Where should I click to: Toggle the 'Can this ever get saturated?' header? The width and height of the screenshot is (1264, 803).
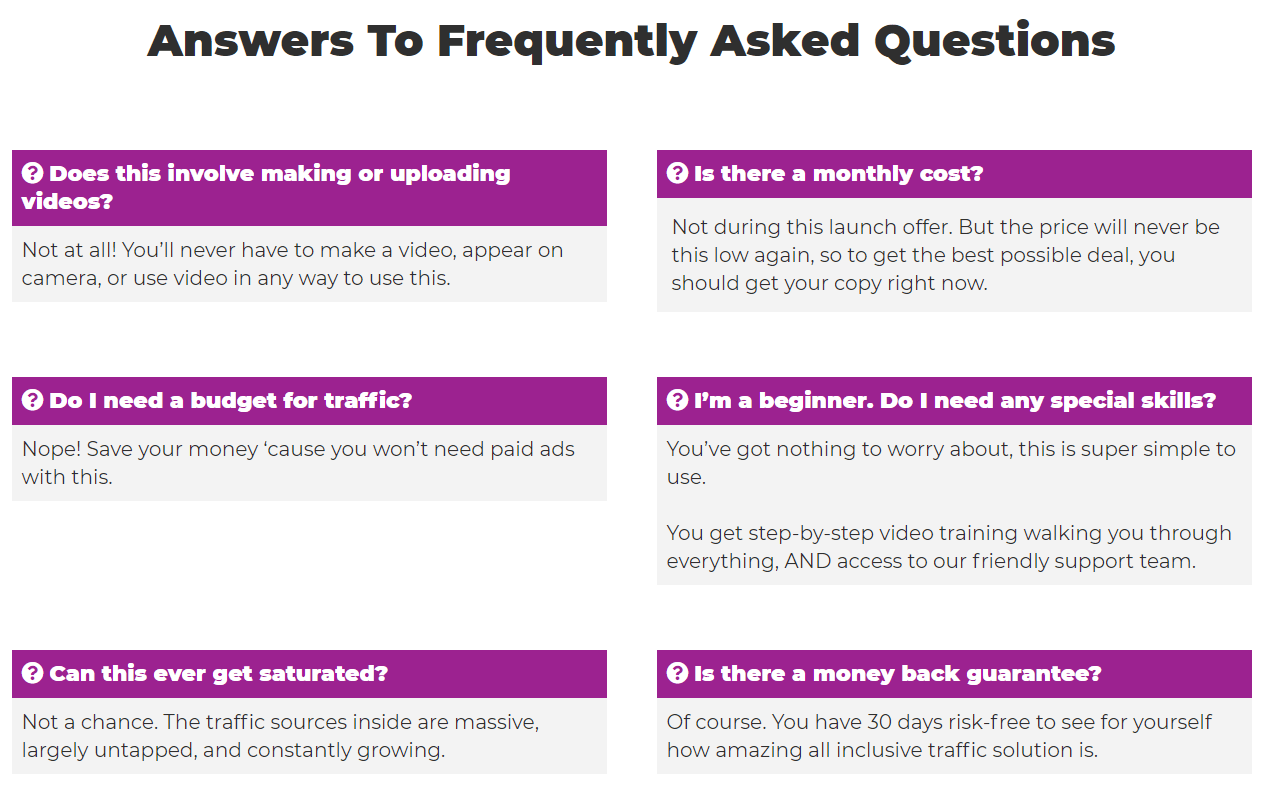click(x=309, y=674)
